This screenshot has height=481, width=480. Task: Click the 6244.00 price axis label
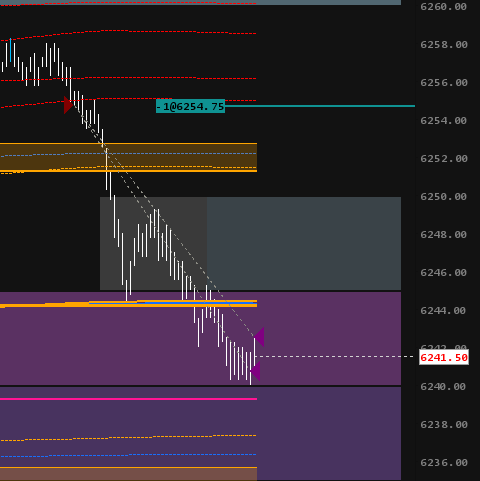point(443,311)
